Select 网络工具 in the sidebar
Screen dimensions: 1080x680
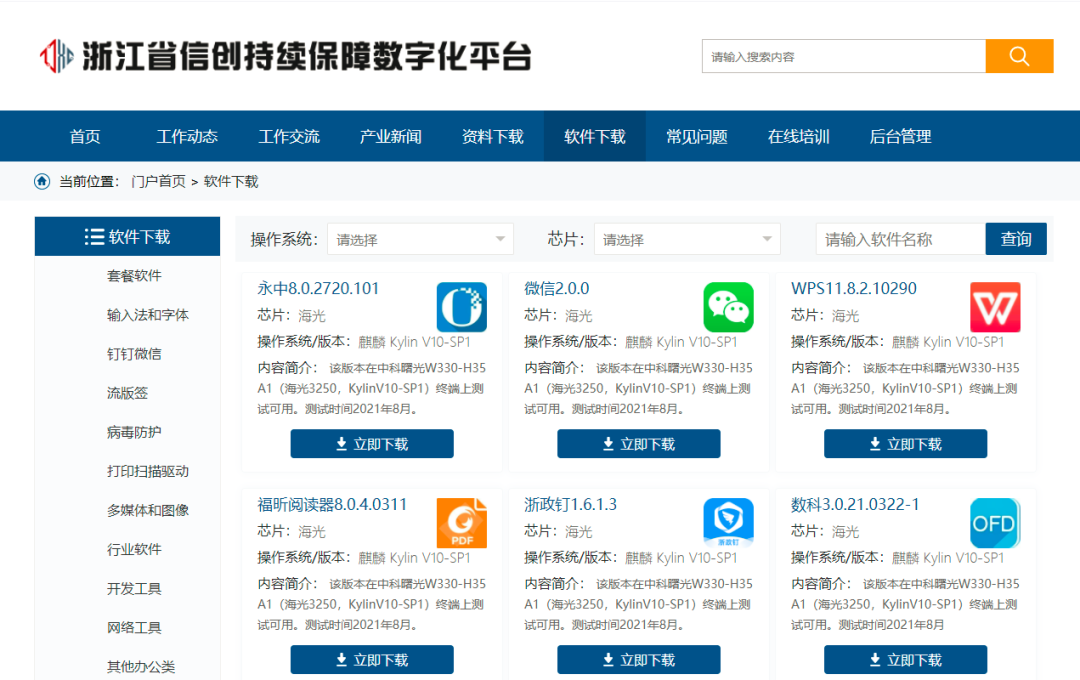coord(134,628)
